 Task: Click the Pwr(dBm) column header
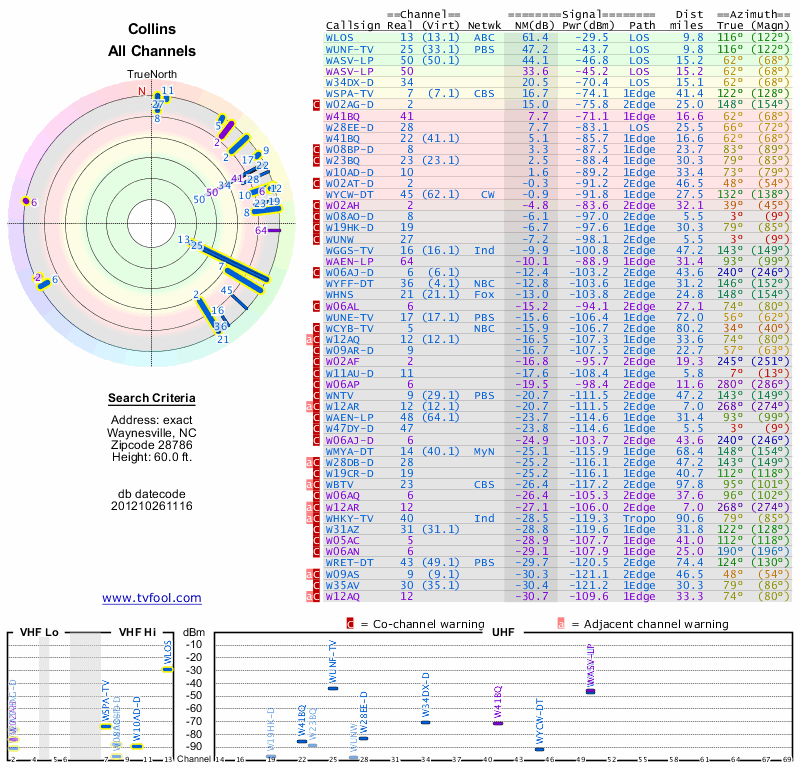coord(588,25)
